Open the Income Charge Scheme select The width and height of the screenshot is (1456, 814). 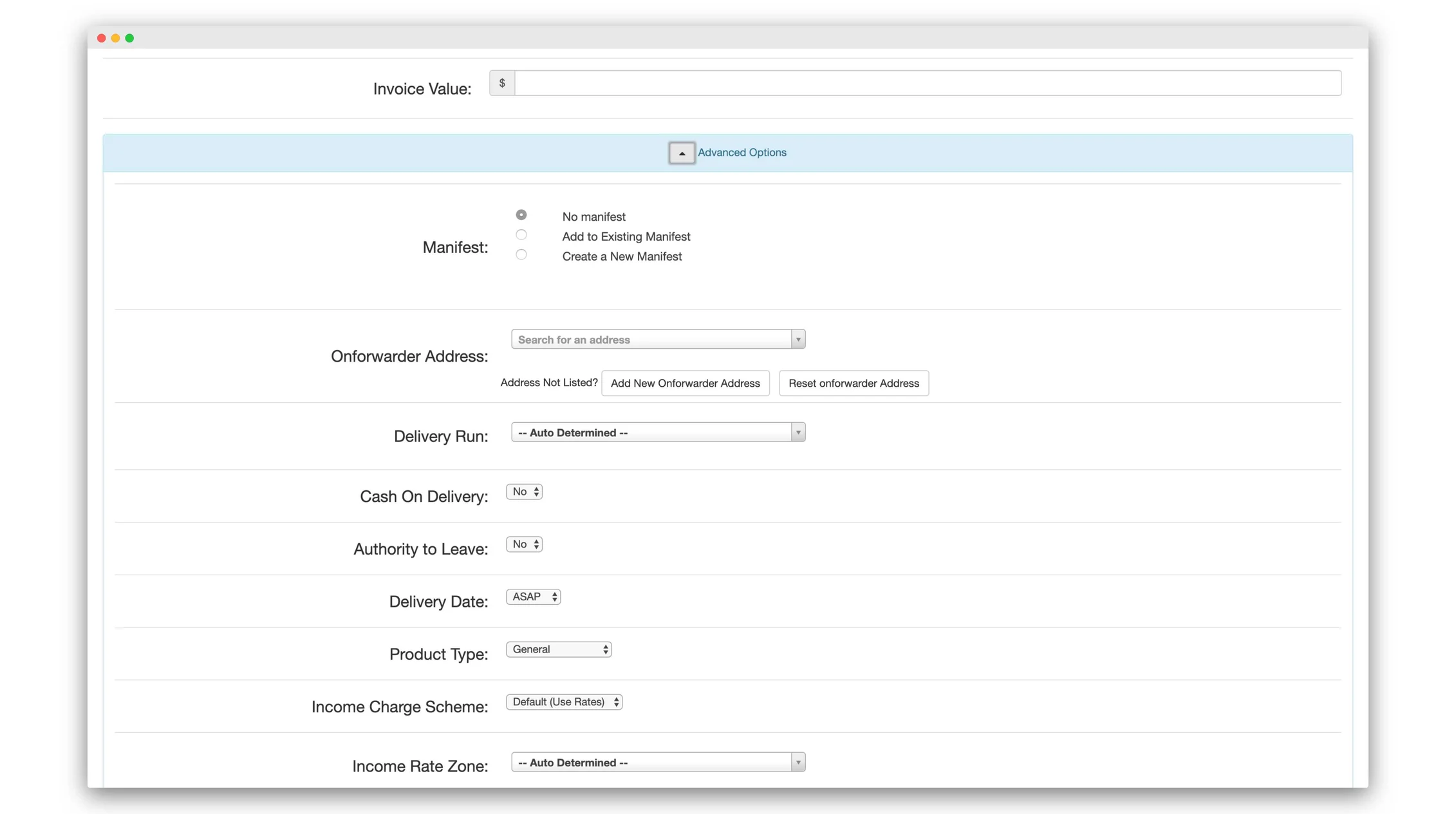pos(564,702)
